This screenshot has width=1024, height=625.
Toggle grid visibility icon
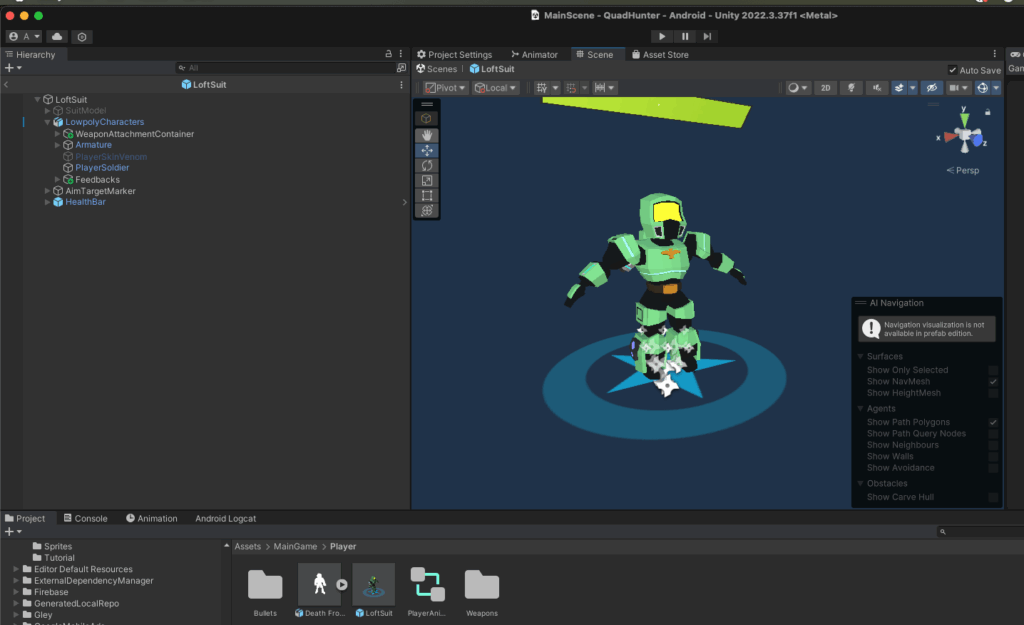(542, 88)
